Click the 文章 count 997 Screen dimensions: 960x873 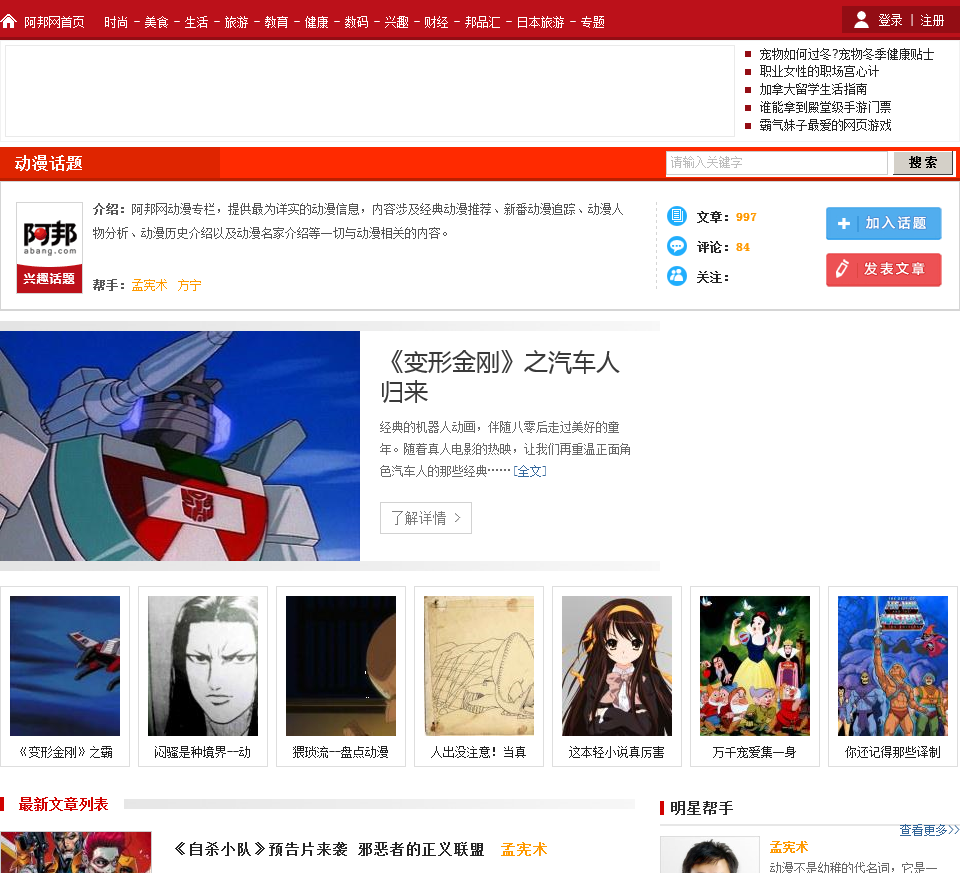(746, 217)
